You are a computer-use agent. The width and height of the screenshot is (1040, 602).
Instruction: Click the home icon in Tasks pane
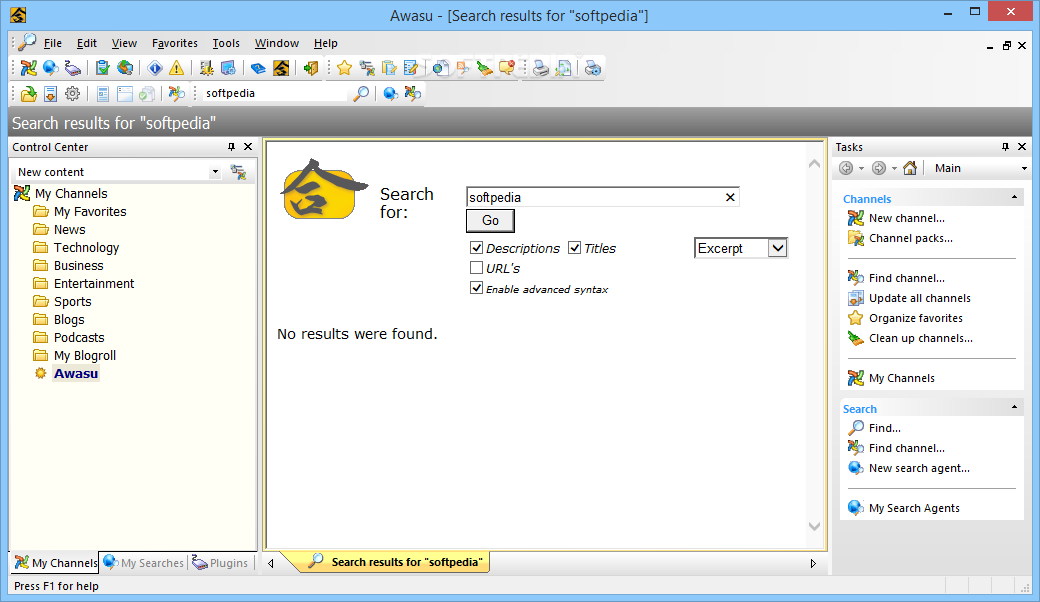910,168
